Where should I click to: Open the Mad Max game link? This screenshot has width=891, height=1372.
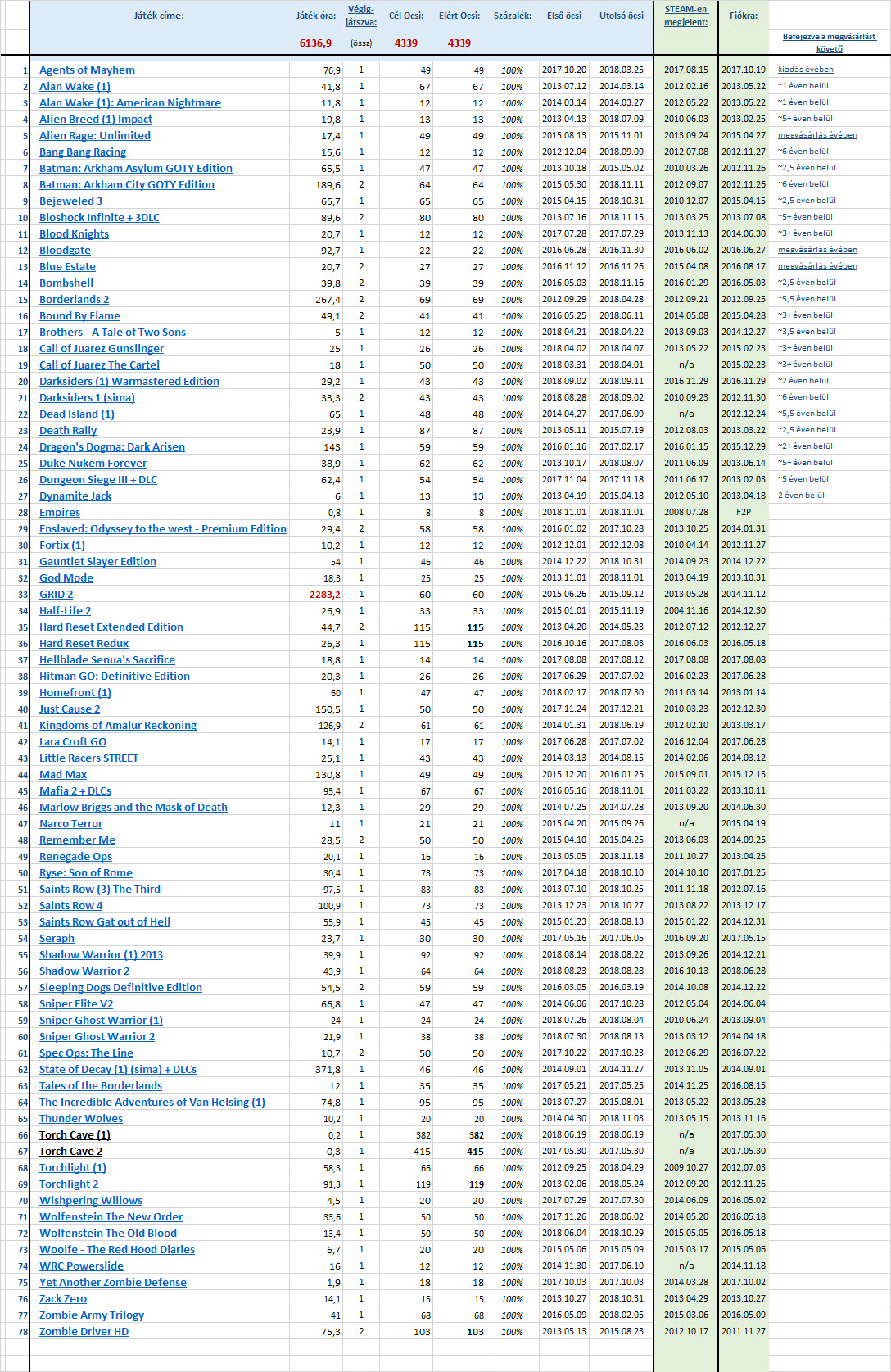[x=62, y=775]
